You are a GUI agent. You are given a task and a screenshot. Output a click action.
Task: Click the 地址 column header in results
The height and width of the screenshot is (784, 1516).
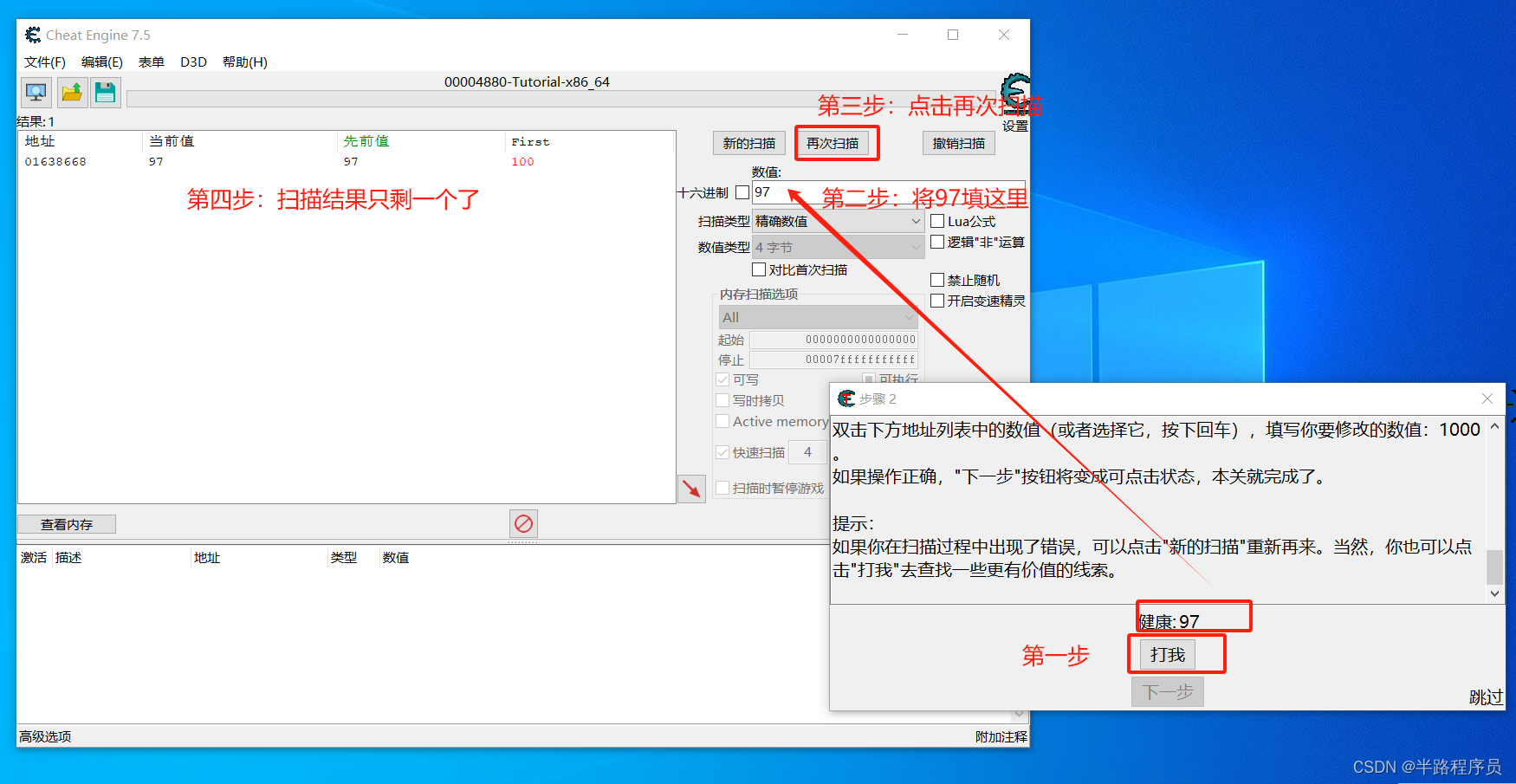click(81, 141)
